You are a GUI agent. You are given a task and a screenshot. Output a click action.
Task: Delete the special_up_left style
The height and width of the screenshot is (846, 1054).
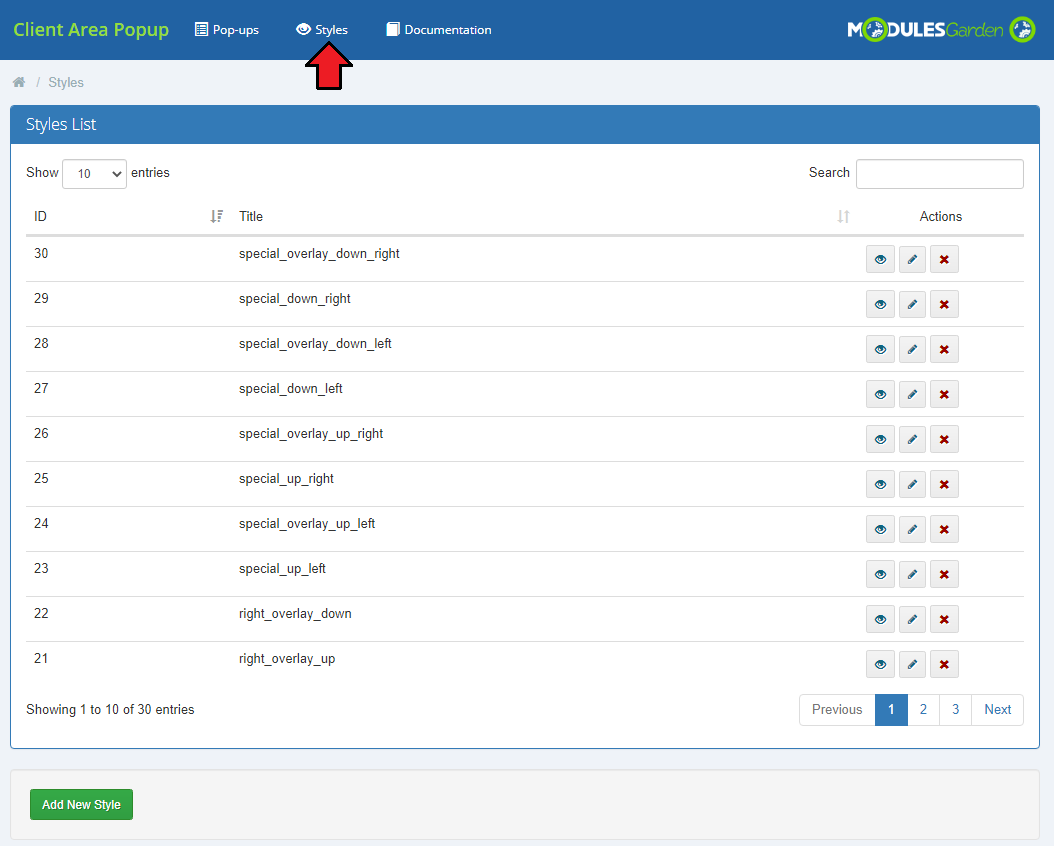coord(944,575)
